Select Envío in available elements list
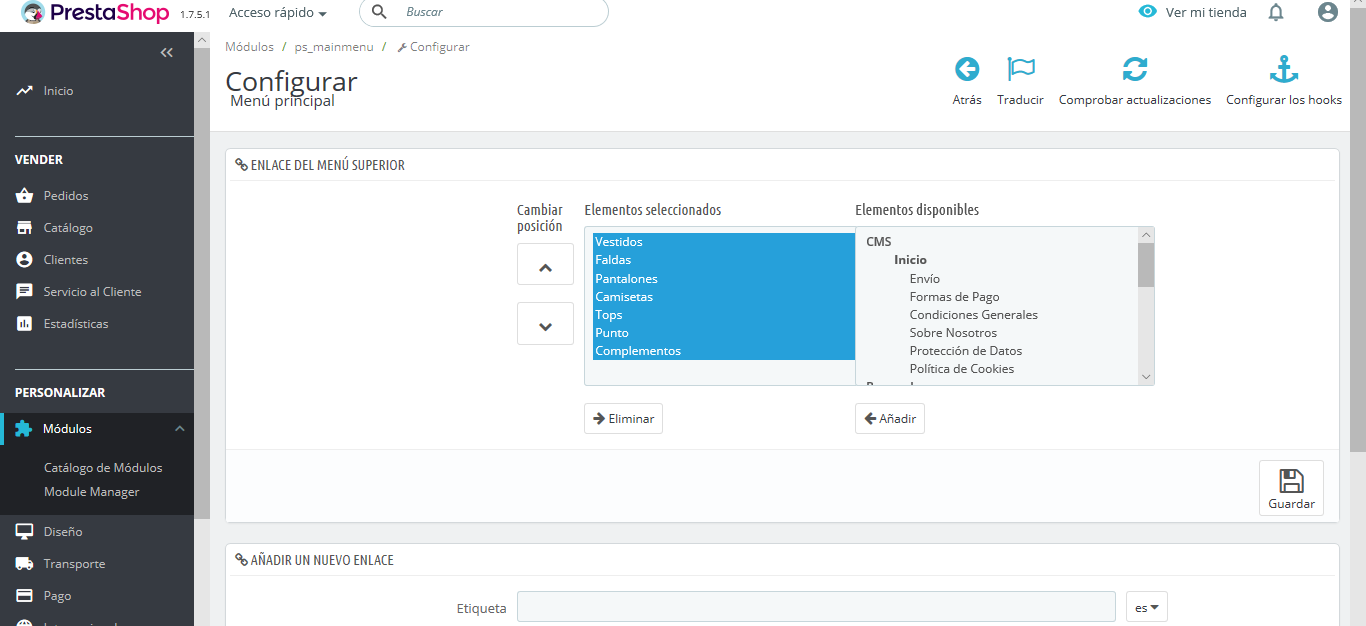Screen dimensions: 1366x626 click(x=924, y=279)
